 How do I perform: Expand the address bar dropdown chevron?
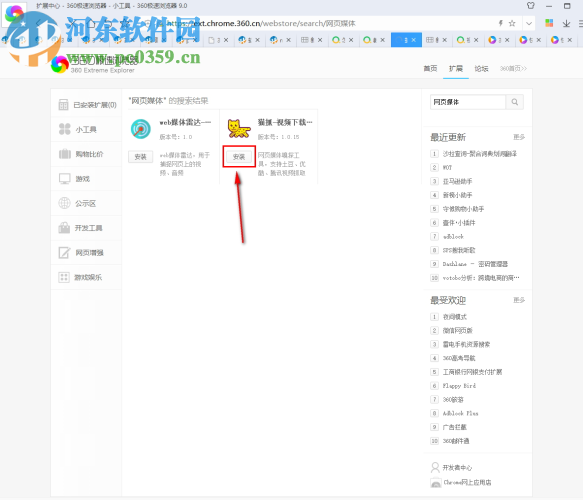click(x=529, y=23)
